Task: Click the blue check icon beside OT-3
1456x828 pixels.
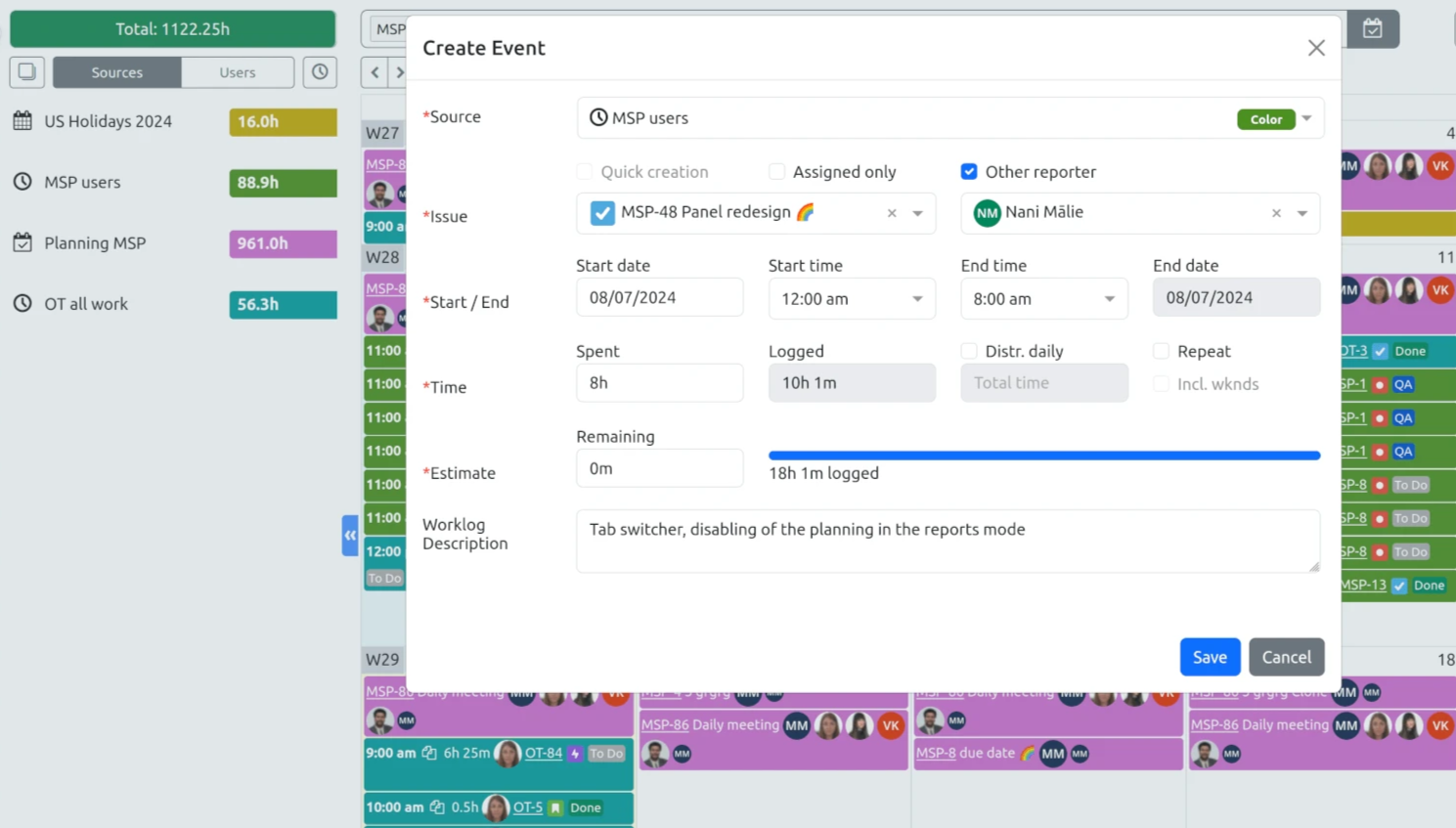Action: 1380,351
